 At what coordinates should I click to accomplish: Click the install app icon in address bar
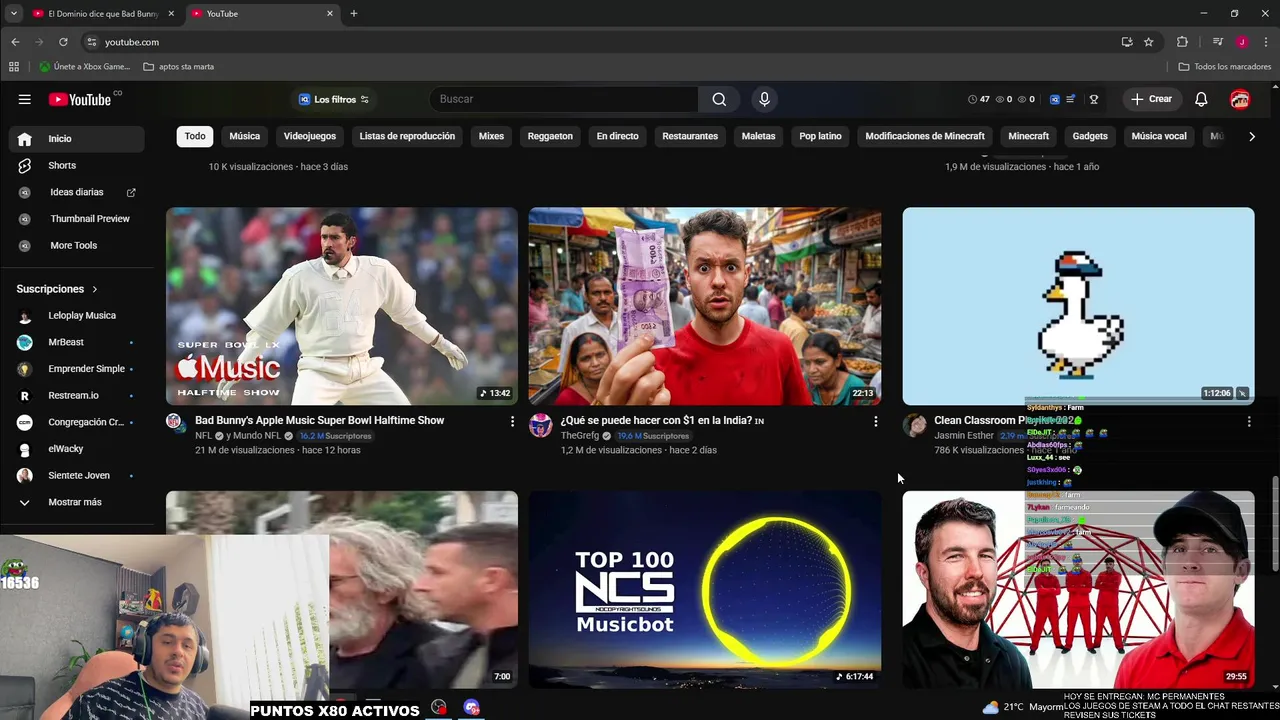click(x=1127, y=42)
